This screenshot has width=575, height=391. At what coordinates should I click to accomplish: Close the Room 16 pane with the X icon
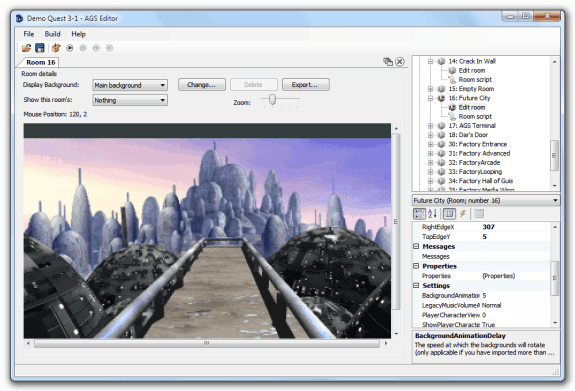[x=400, y=62]
